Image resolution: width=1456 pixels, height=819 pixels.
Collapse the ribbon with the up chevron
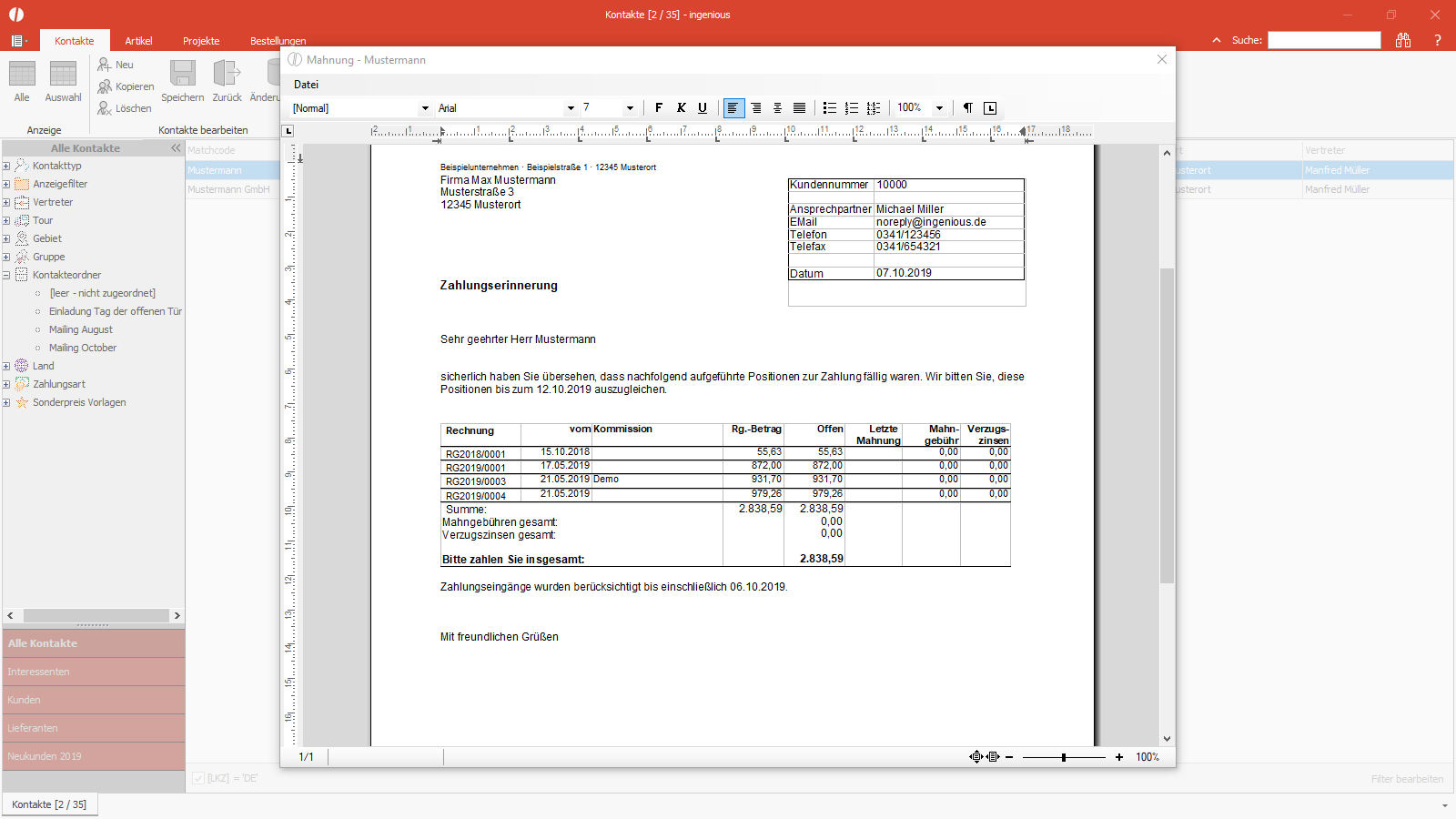[1217, 40]
